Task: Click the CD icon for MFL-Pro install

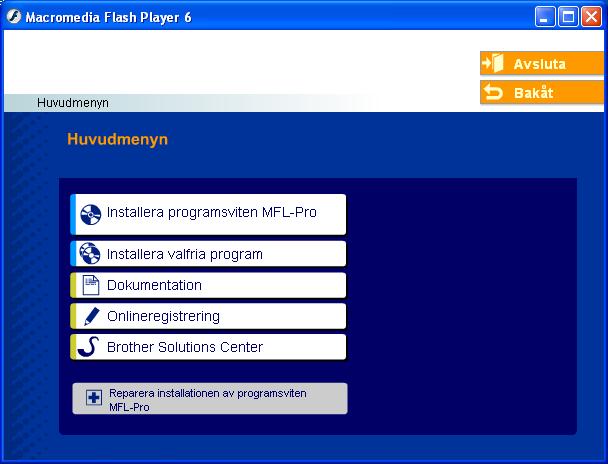Action: pos(90,214)
